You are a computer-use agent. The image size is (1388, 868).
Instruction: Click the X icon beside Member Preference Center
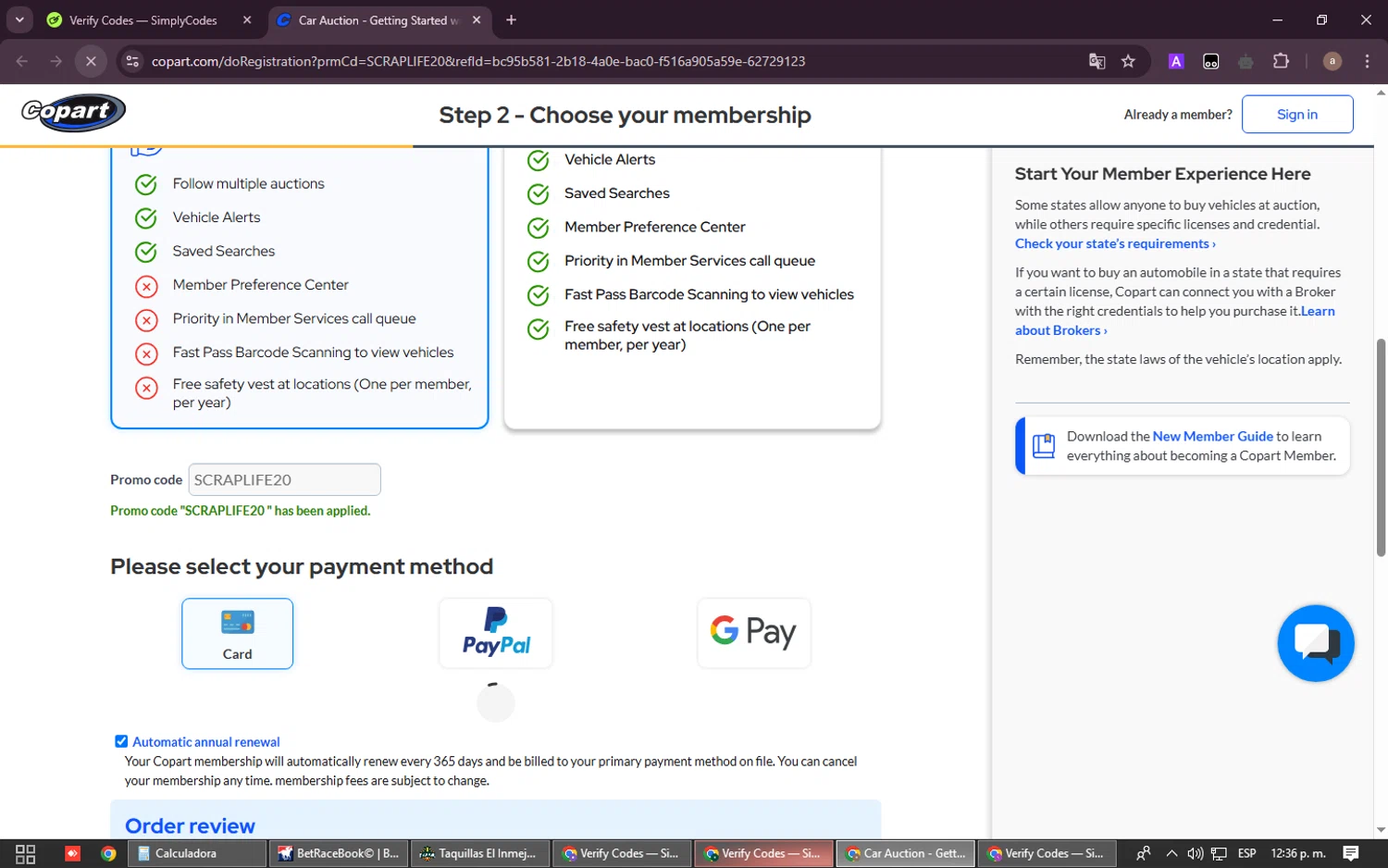tap(146, 286)
